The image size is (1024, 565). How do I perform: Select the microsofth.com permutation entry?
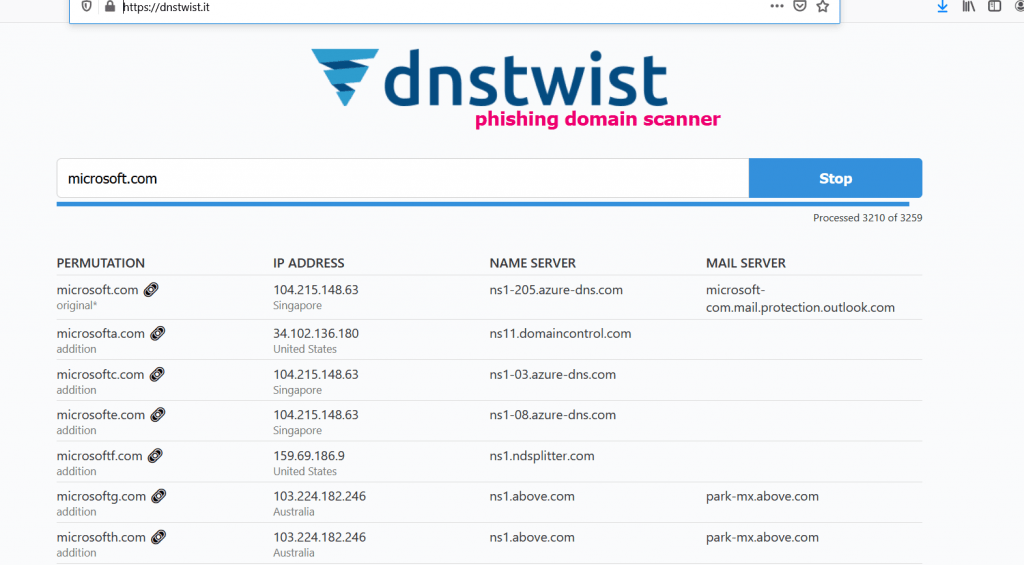tap(101, 537)
